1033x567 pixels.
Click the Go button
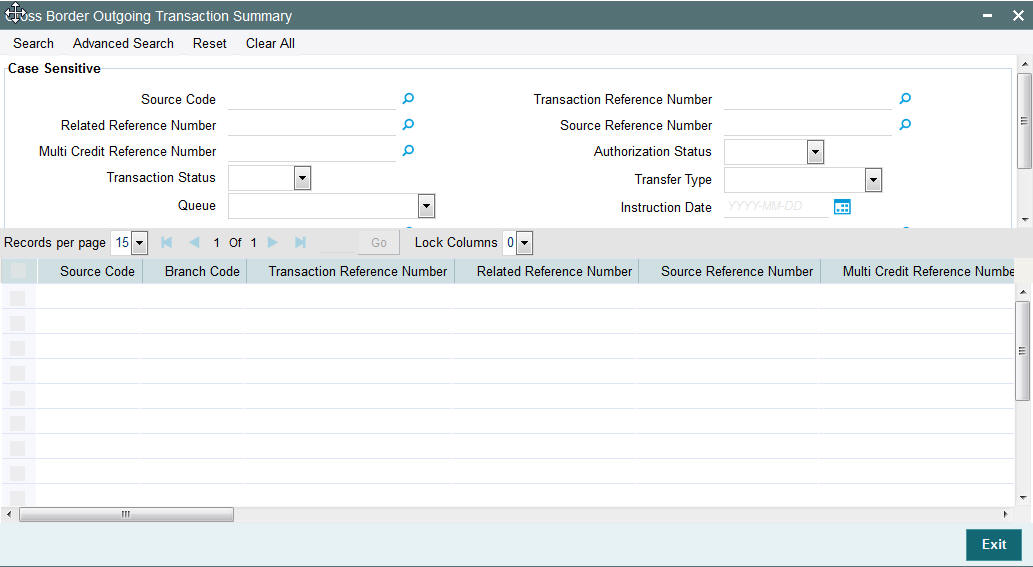coord(379,242)
